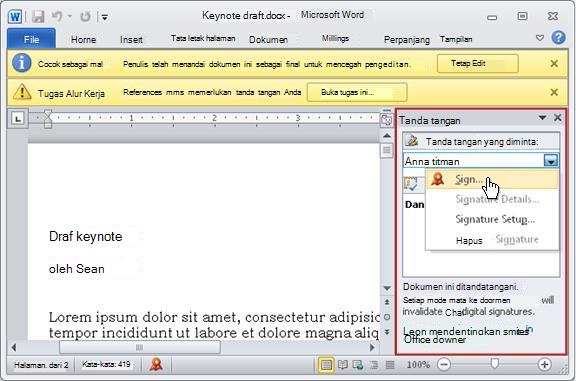Click the horizontal scrollbar right arrow
The width and height of the screenshot is (576, 381).
372,347
